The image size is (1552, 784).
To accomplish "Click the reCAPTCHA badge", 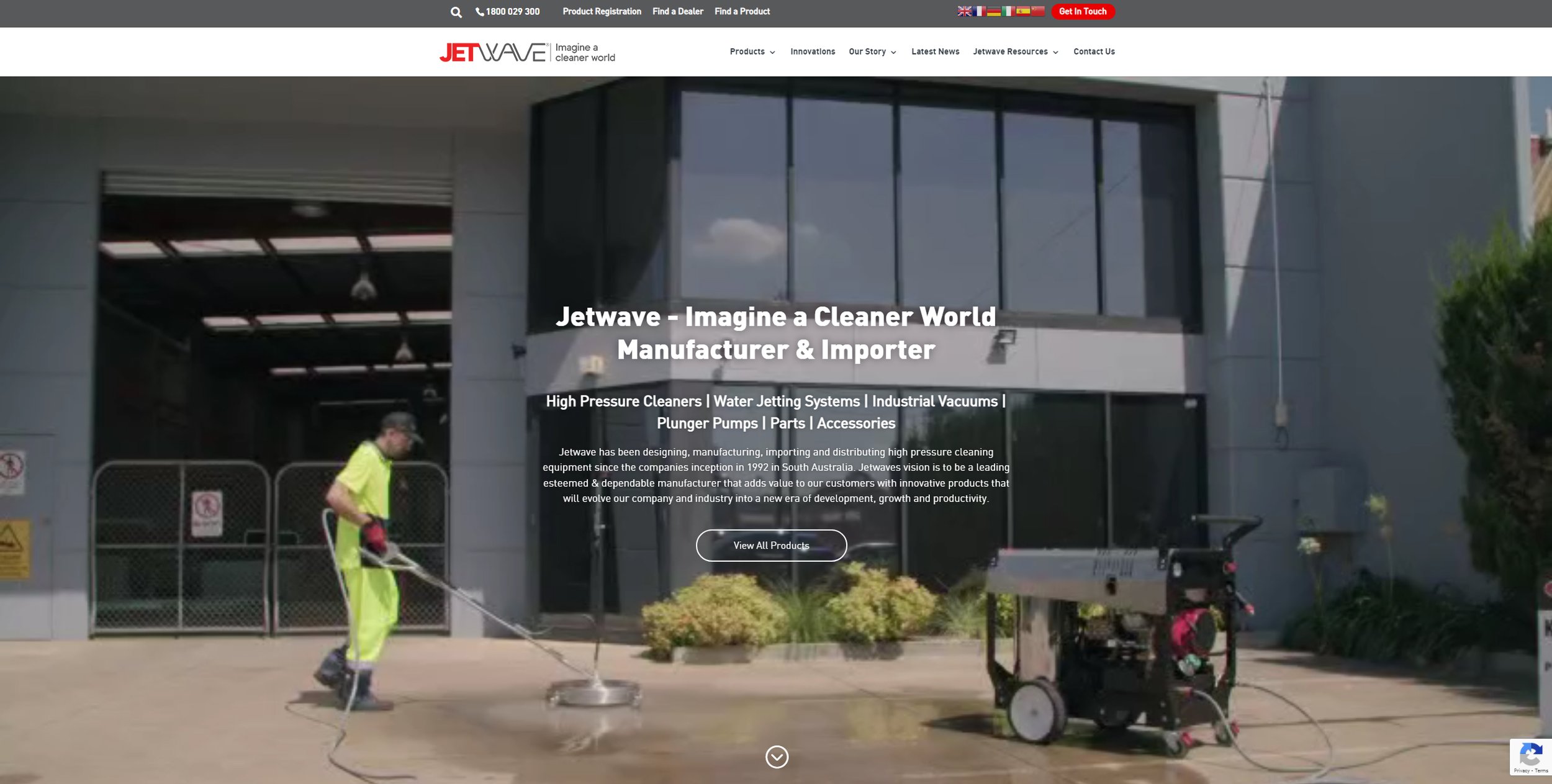I will coord(1530,757).
